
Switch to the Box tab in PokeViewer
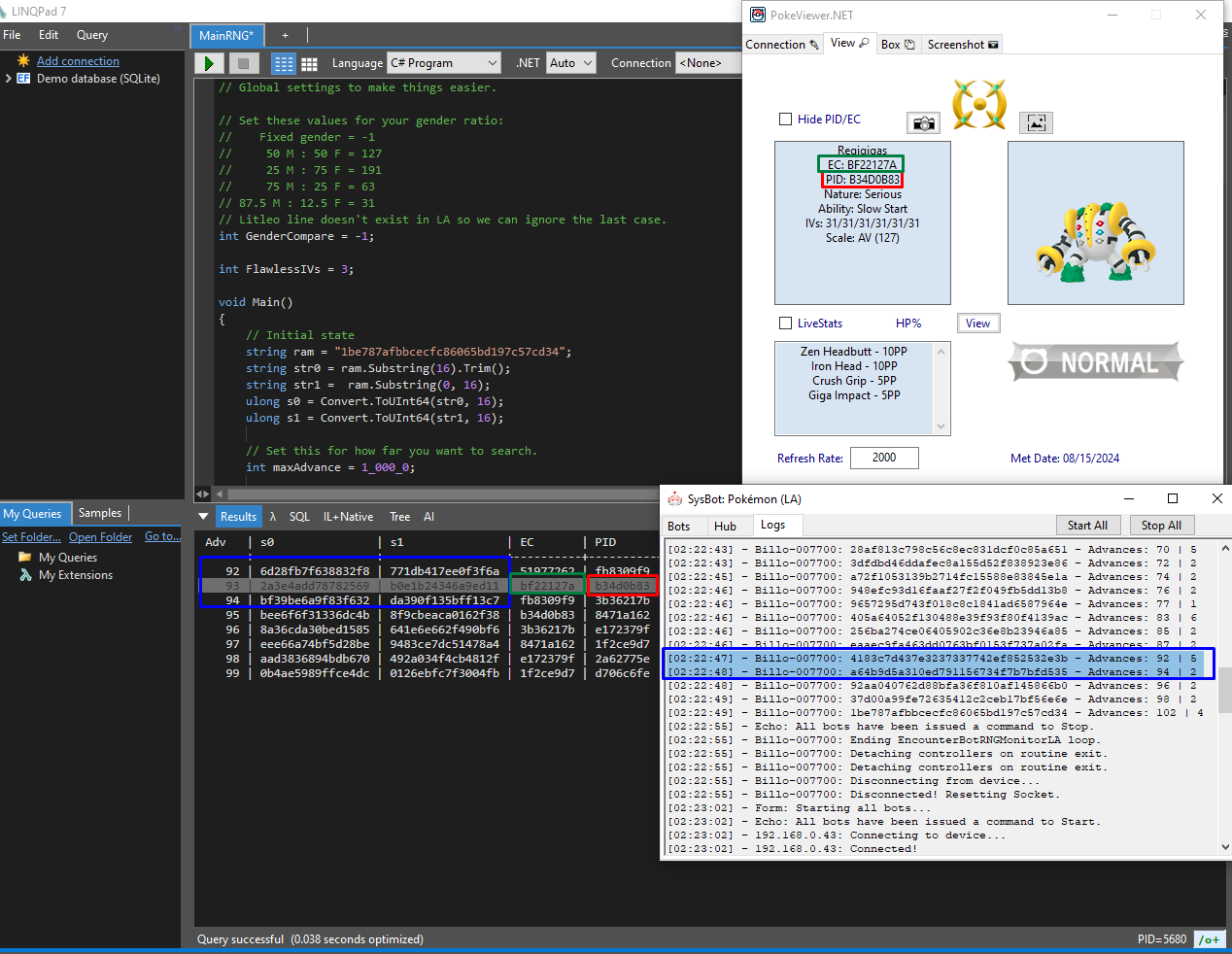click(x=898, y=45)
